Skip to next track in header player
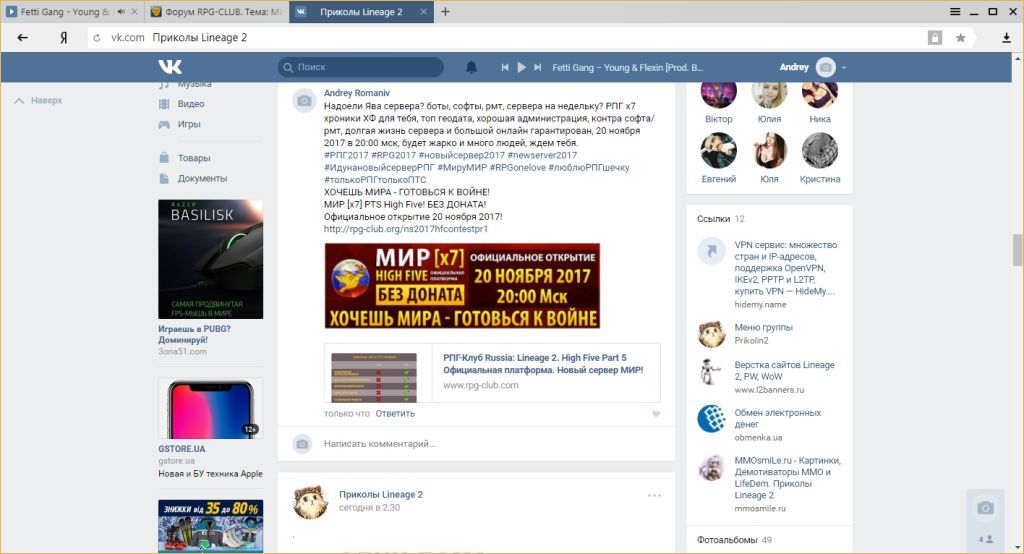Screen dimensions: 1024x554 pyautogui.click(x=537, y=67)
